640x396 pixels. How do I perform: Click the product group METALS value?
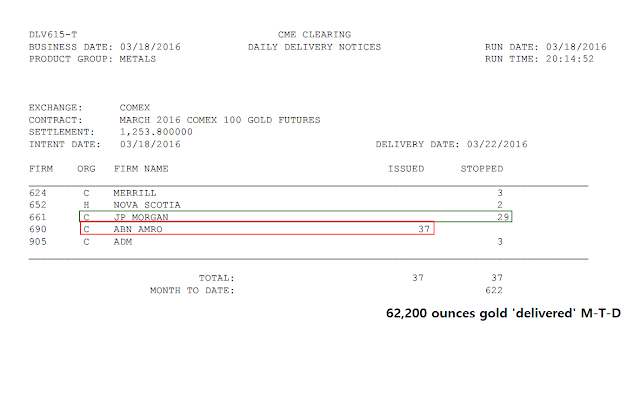(138, 59)
